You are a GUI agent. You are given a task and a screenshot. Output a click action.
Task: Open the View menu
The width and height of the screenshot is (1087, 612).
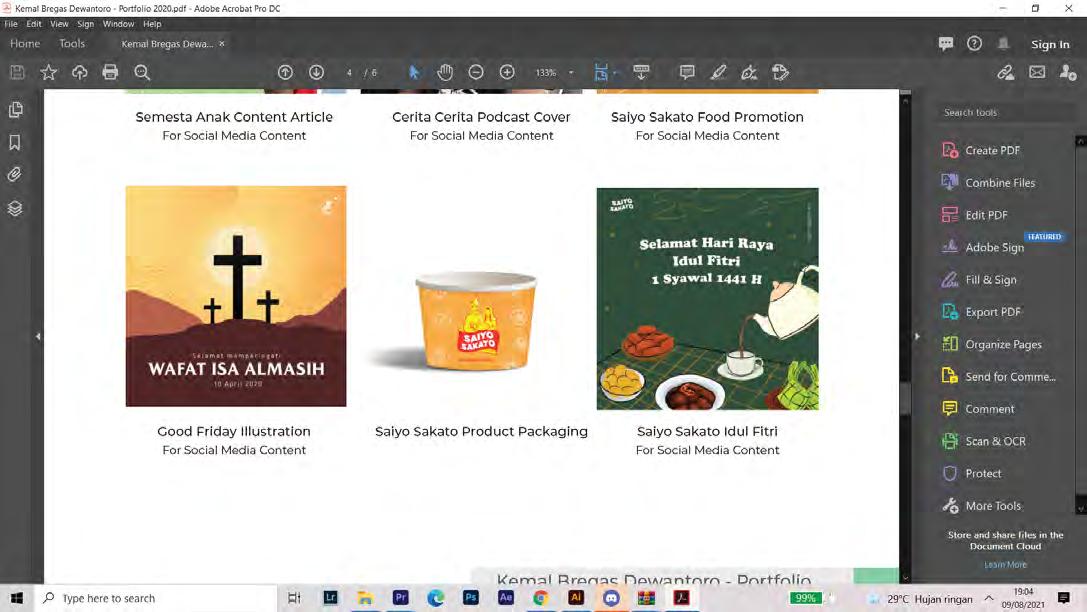59,24
